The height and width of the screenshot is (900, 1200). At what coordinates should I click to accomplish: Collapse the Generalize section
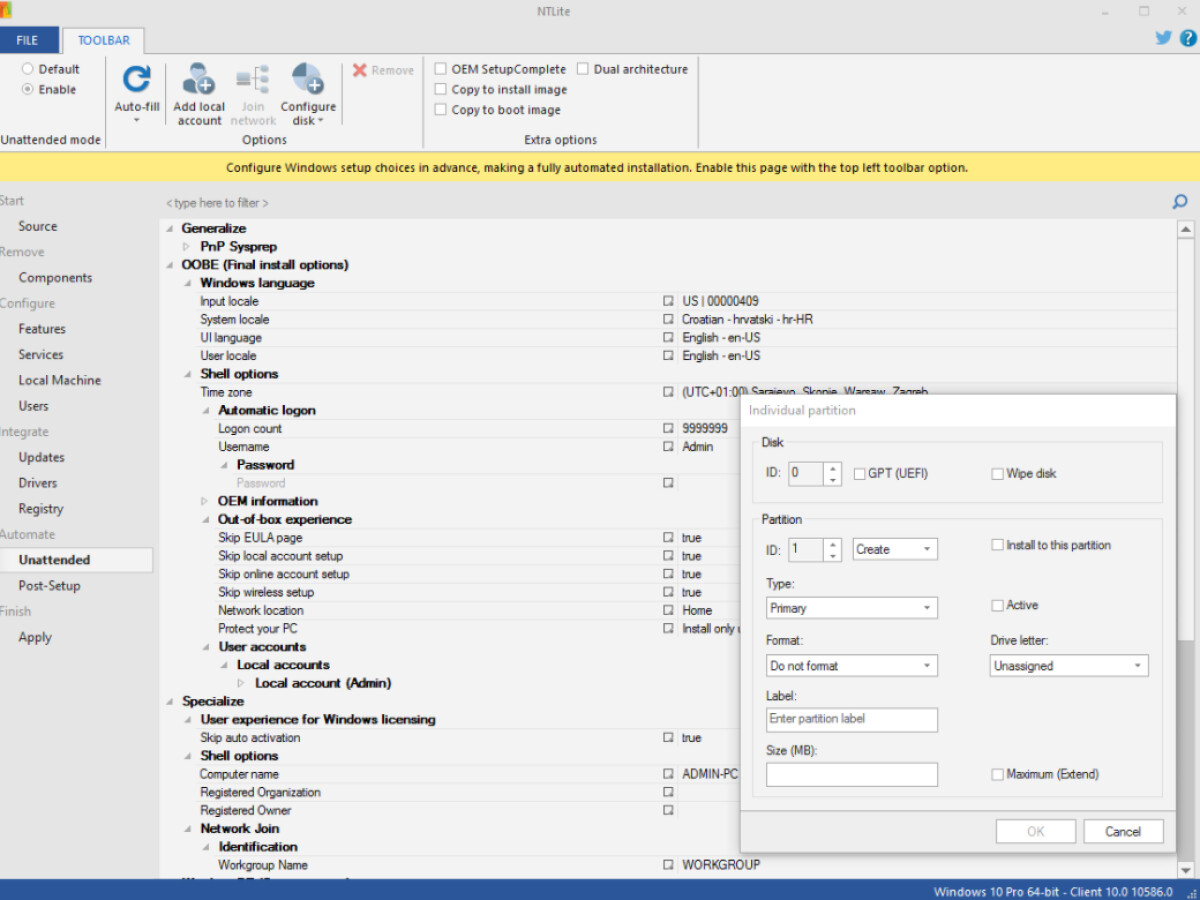point(169,228)
